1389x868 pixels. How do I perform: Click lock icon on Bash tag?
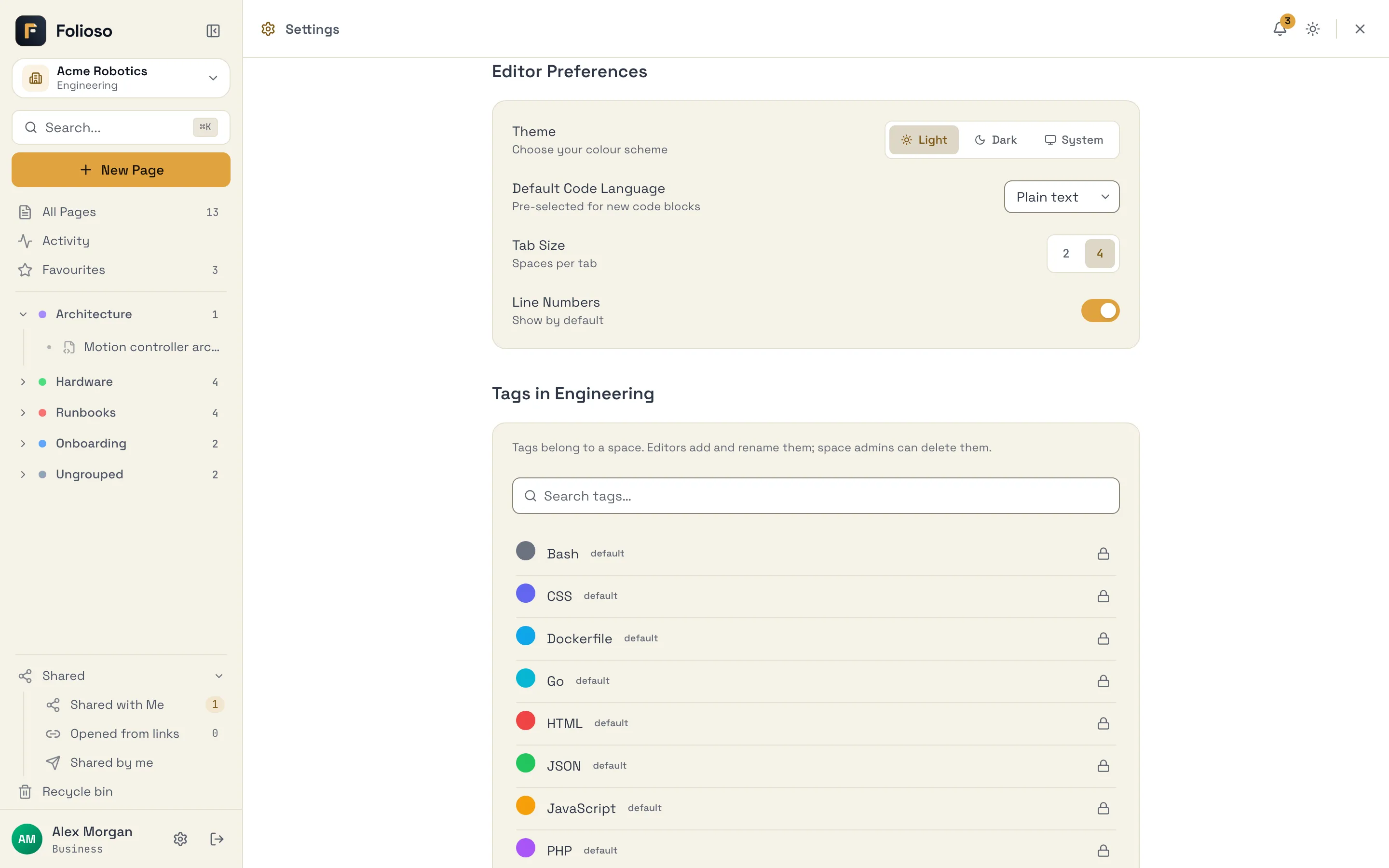pyautogui.click(x=1103, y=554)
